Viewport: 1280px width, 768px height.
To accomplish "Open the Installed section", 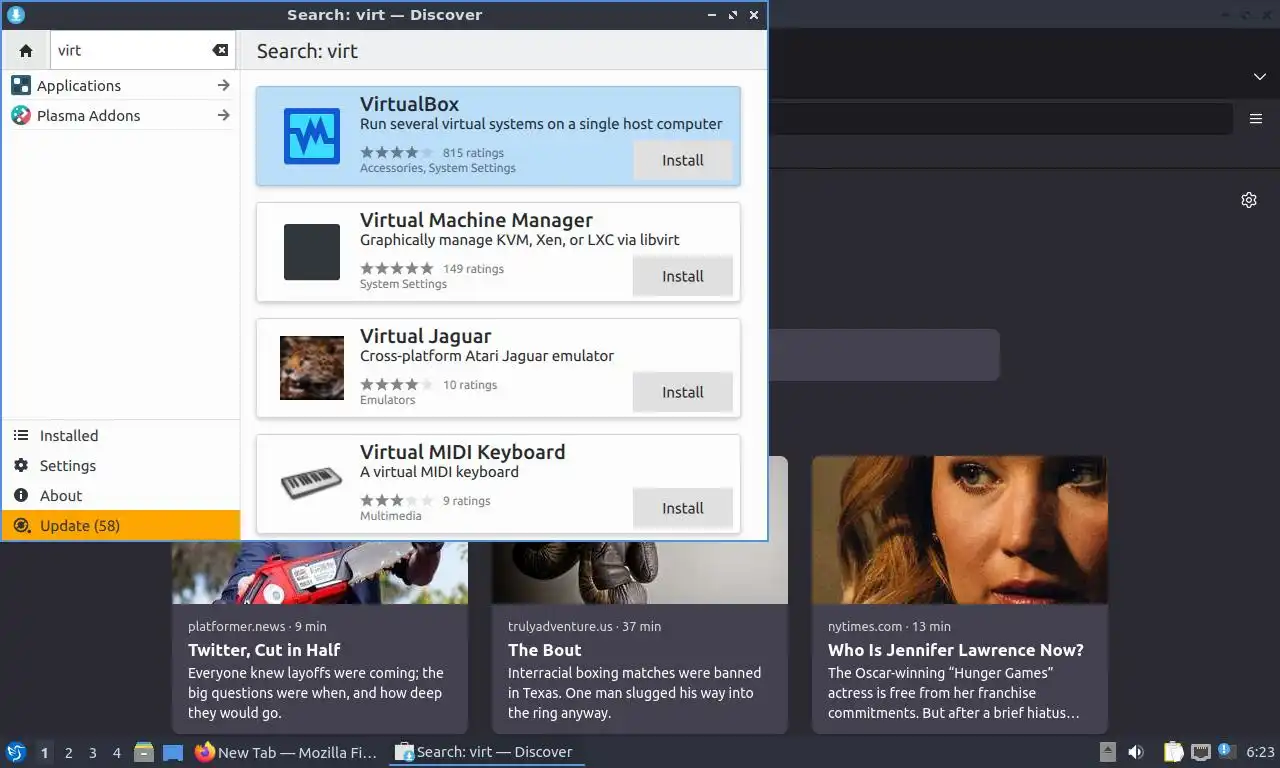I will click(x=120, y=435).
